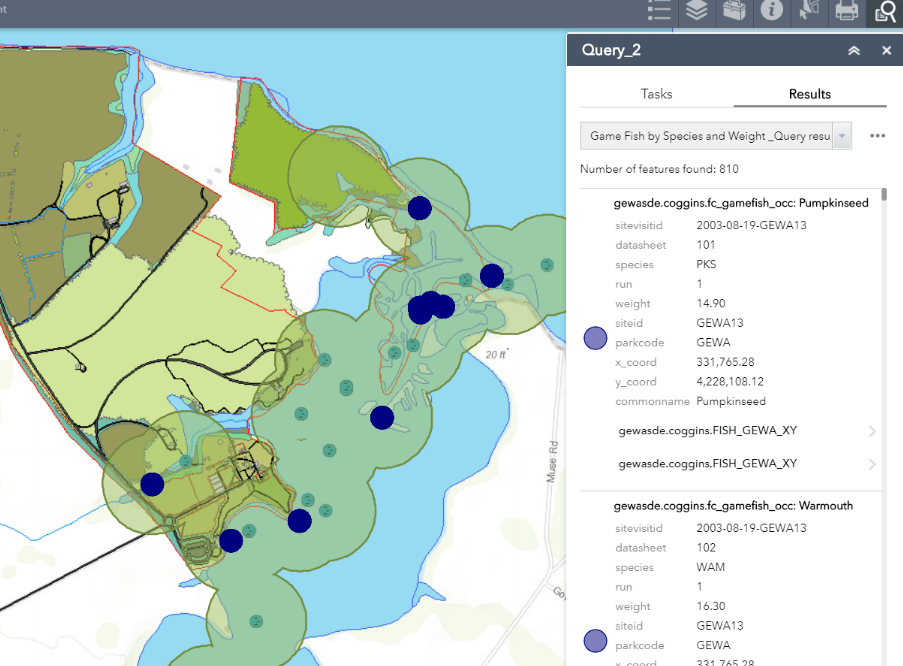Screen dimensions: 903x666
Task: Click the northernmost dark blue fish point
Action: coord(420,207)
